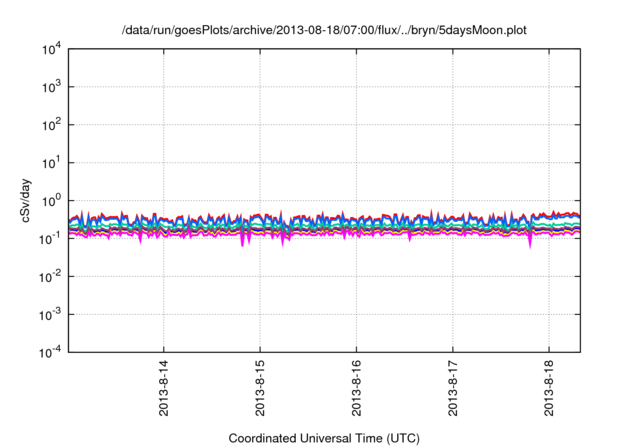Image resolution: width=640 pixels, height=448 pixels.
Task: Select the 10^4 y-axis label
Action: pos(51,50)
